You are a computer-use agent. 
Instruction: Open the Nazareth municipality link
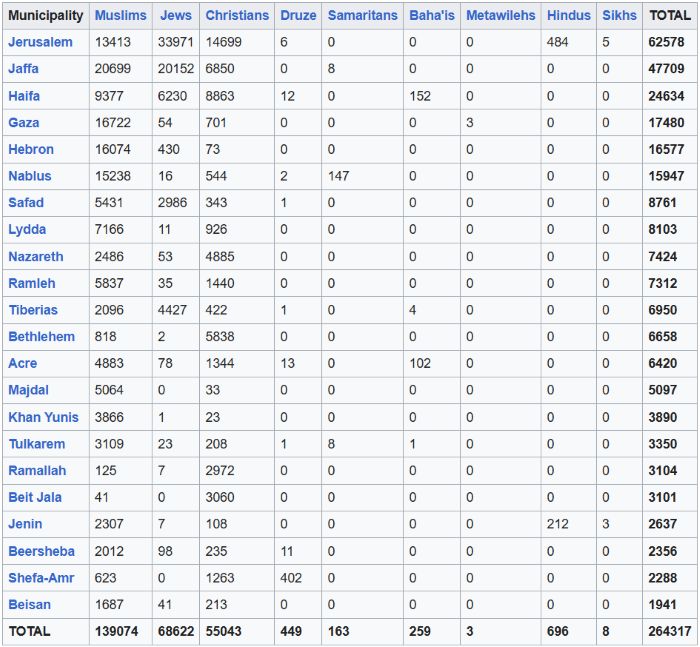pos(36,257)
